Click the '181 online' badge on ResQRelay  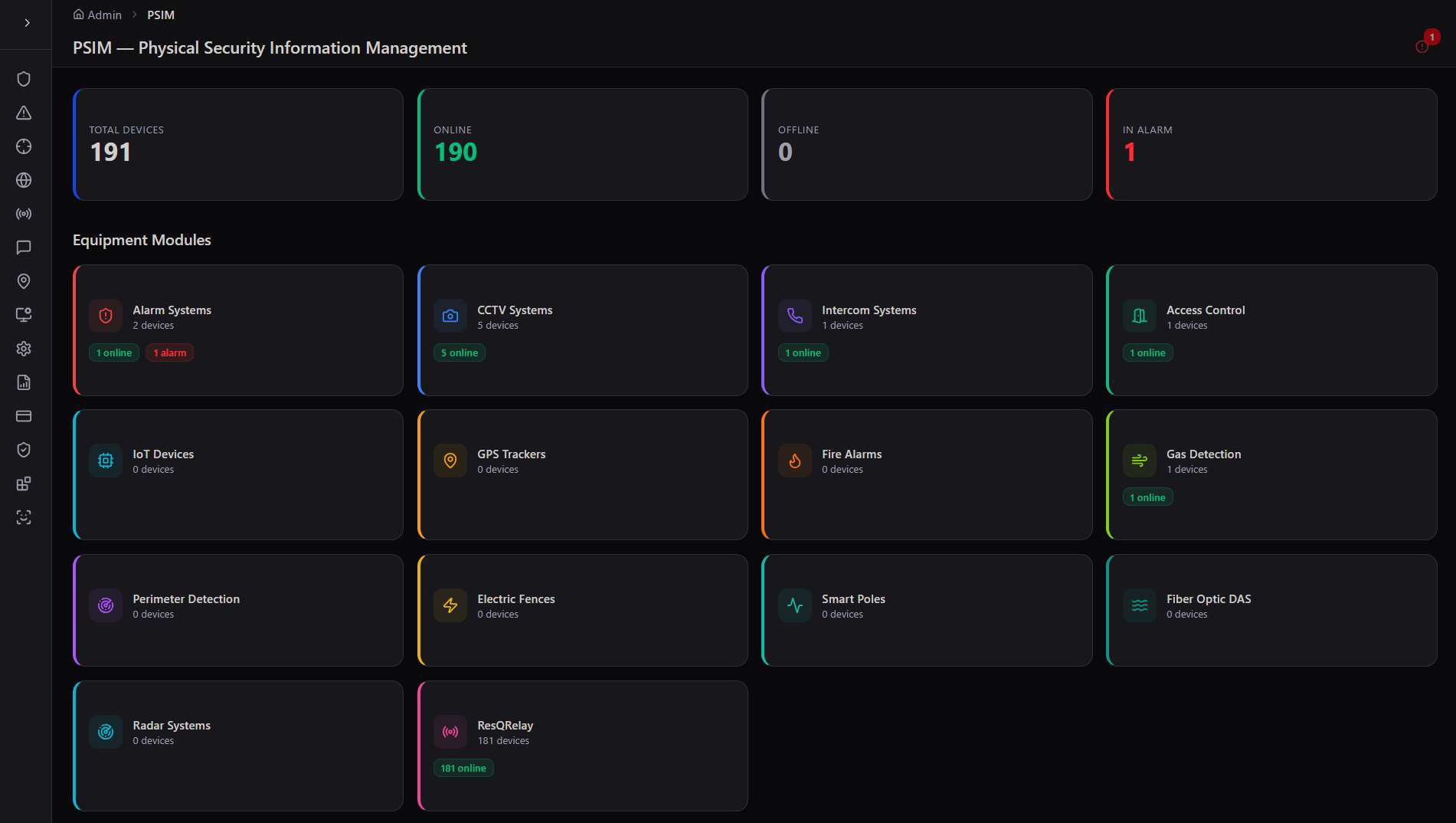point(463,768)
